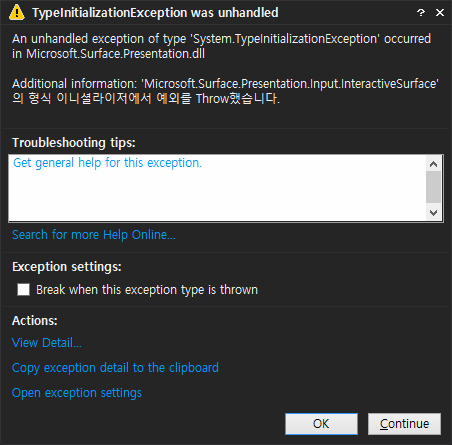452x445 pixels.
Task: Click the yellow warning triangle icon
Action: pyautogui.click(x=16, y=12)
